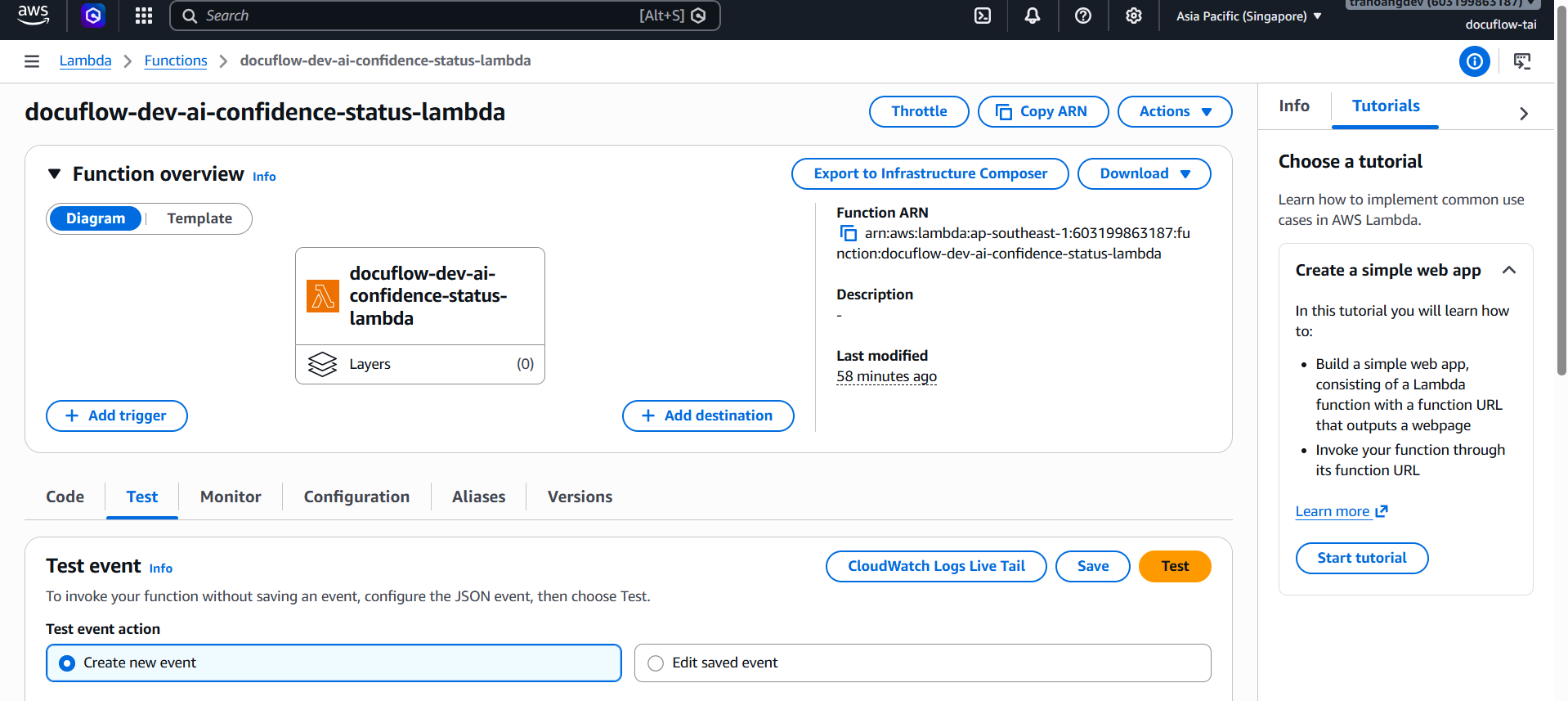The width and height of the screenshot is (1568, 701).
Task: Switch the overview to Diagram view
Action: [96, 218]
